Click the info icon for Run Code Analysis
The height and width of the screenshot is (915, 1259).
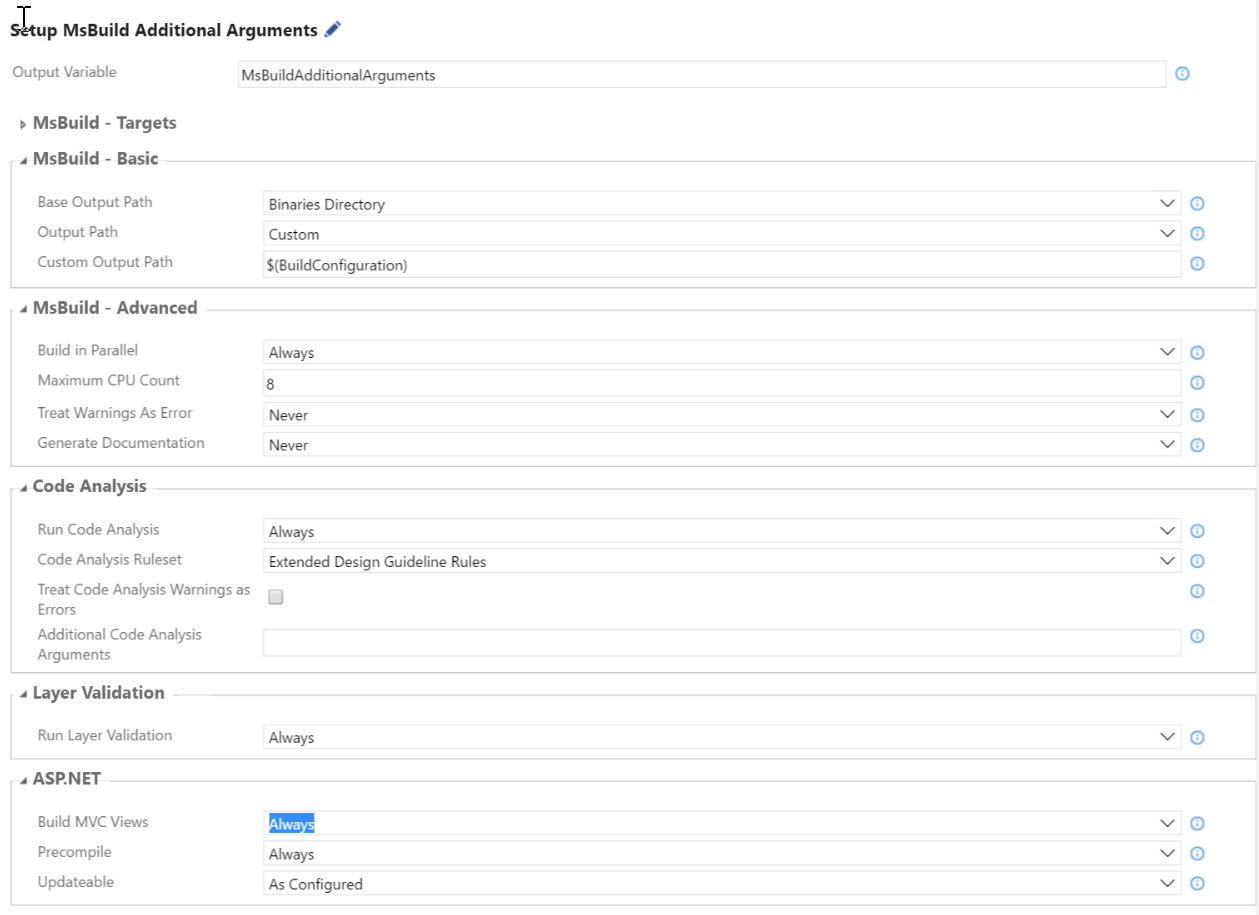[x=1196, y=530]
